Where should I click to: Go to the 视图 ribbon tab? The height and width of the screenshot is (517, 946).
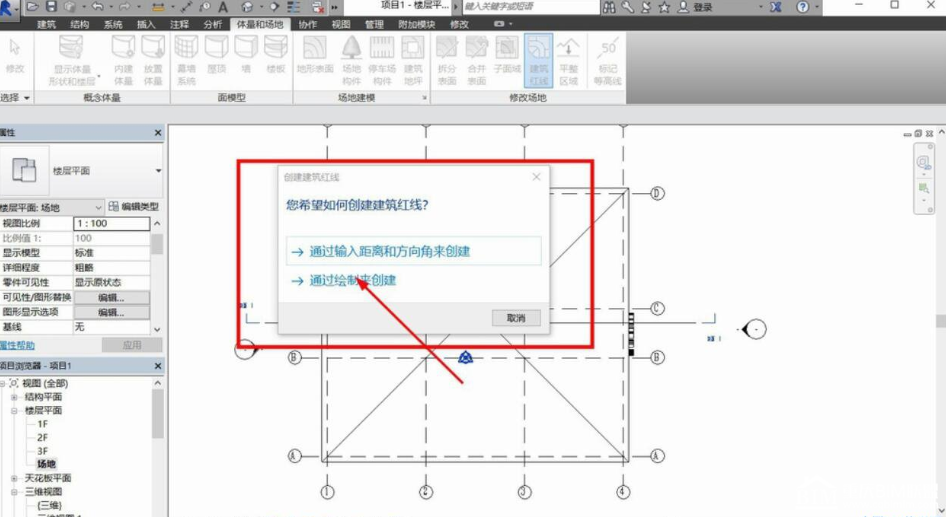tap(341, 25)
